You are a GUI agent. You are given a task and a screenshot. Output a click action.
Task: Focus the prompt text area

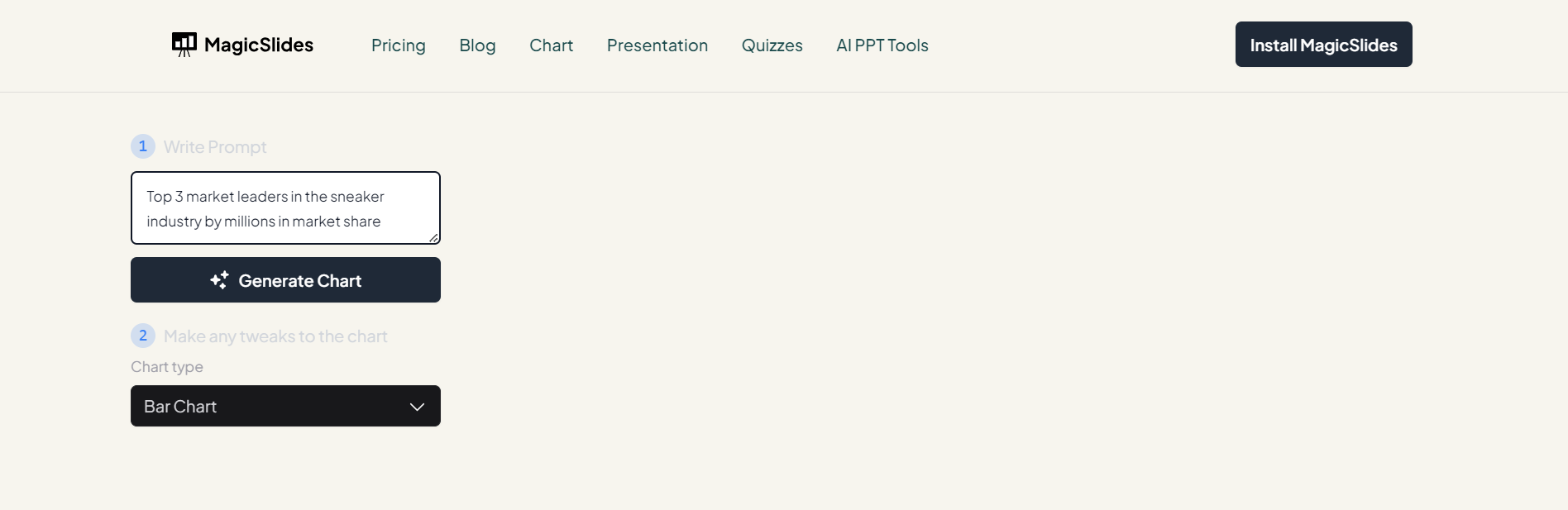285,208
